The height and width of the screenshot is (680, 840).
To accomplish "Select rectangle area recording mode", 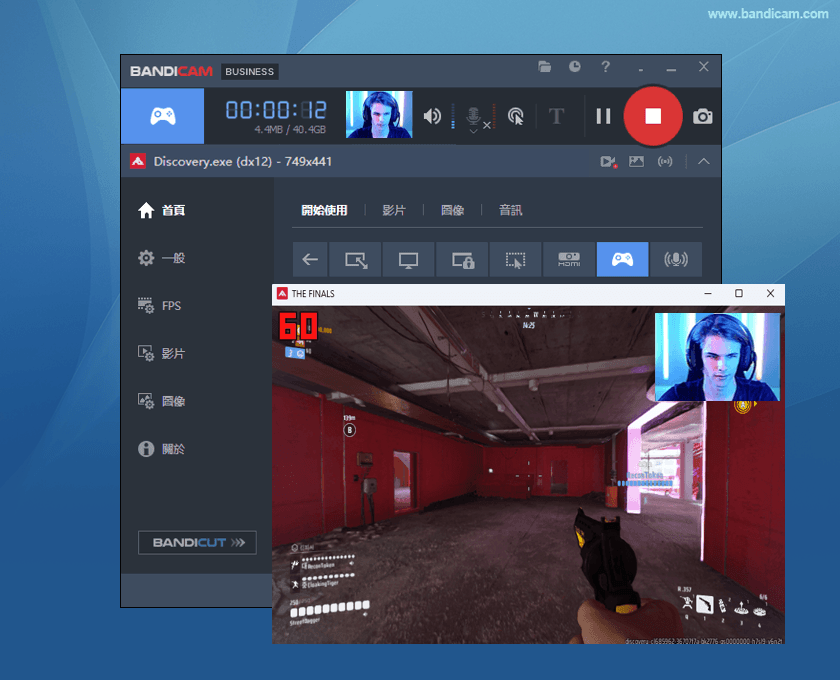I will (356, 259).
